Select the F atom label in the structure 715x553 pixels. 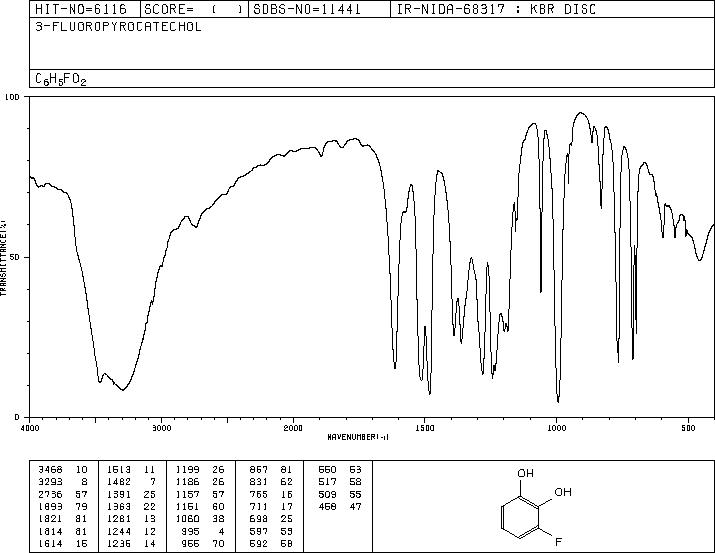(558, 542)
